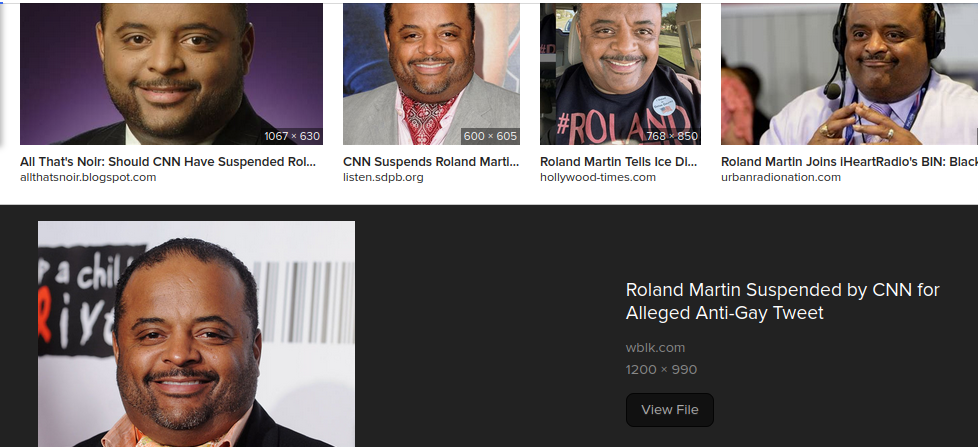
Task: Click the wblk.com source in preview panel
Action: pyautogui.click(x=655, y=348)
